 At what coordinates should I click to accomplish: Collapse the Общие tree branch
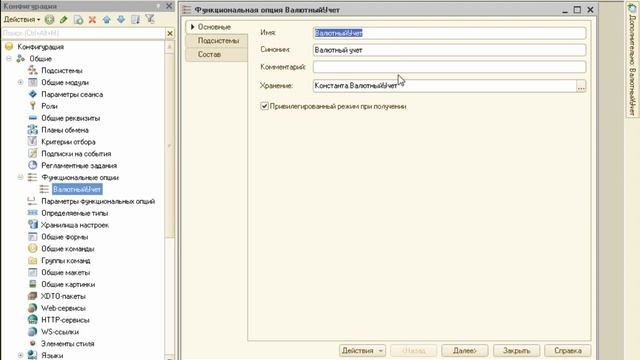pos(9,59)
